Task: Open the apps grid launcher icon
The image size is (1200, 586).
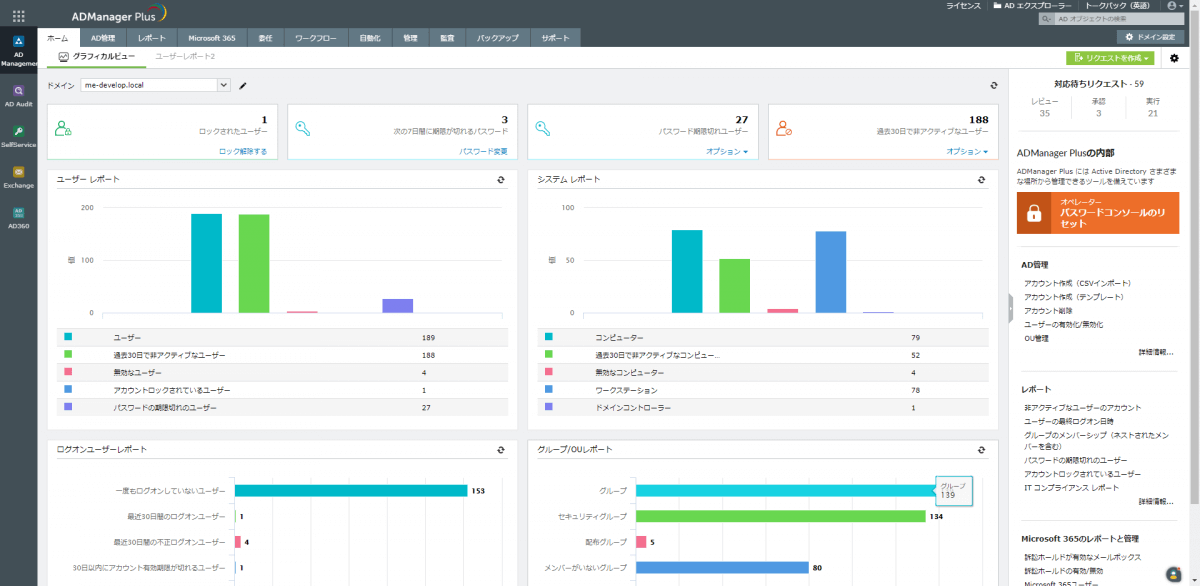Action: 18,16
